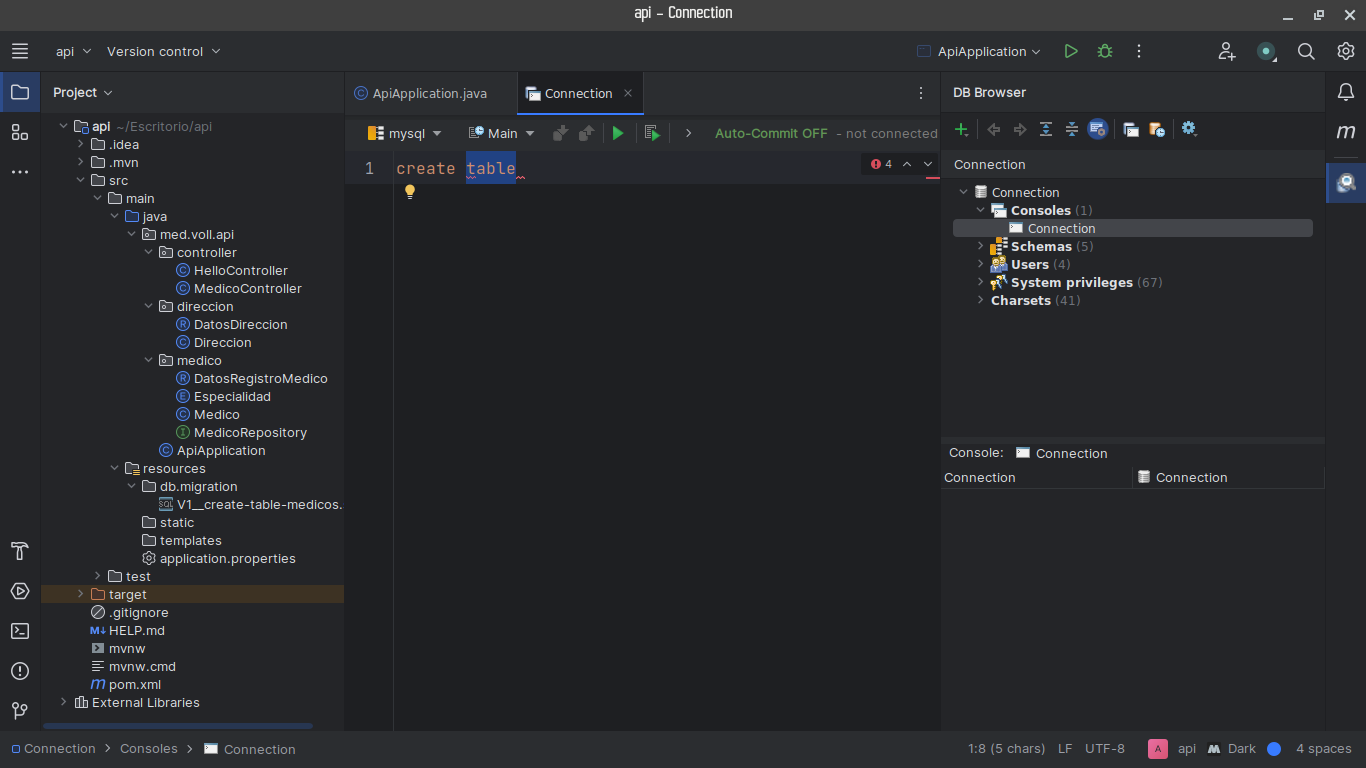
Task: Open Version control dropdown
Action: (164, 51)
